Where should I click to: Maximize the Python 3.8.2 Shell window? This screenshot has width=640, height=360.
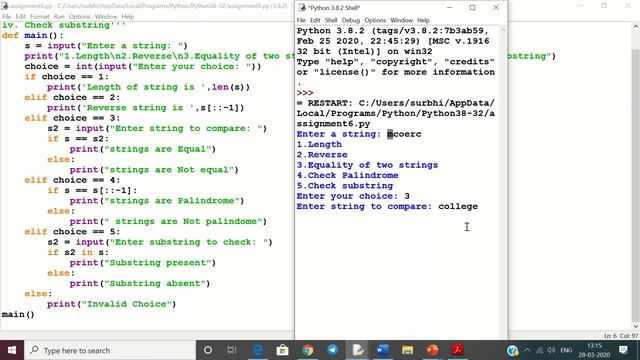(x=473, y=7)
